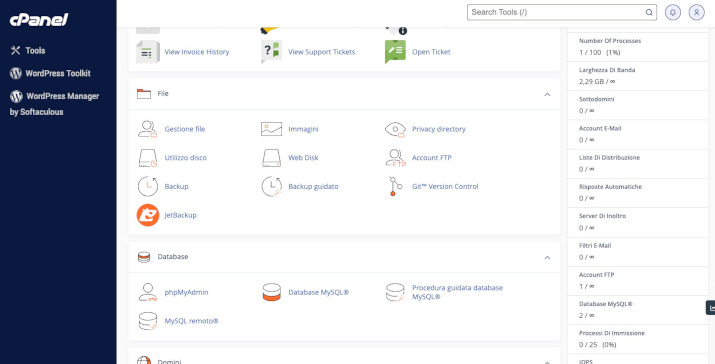Image resolution: width=715 pixels, height=364 pixels.
Task: Click the File section folder icon
Action: click(144, 94)
